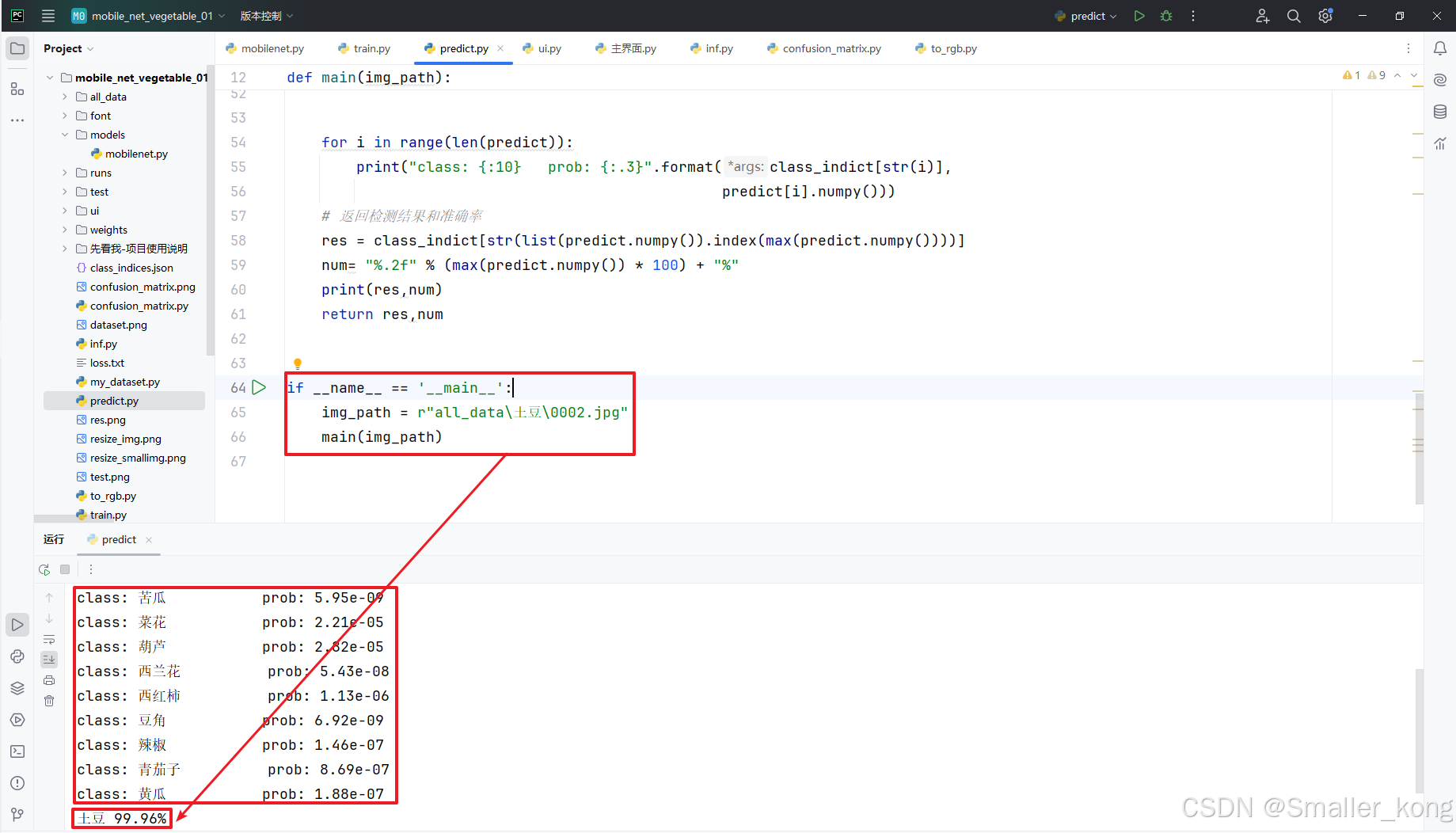Screen dimensions: 1456x833
Task: Rerun the predict script
Action: (44, 569)
